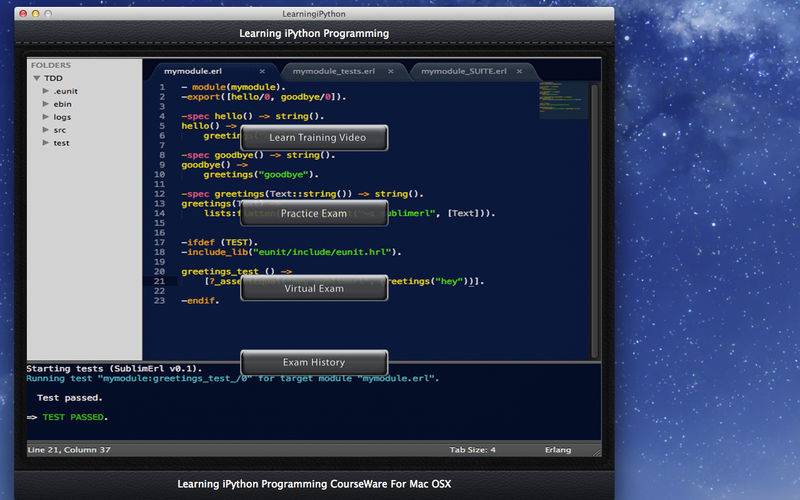
Task: Click the green TEST PASSED result
Action: click(x=75, y=417)
